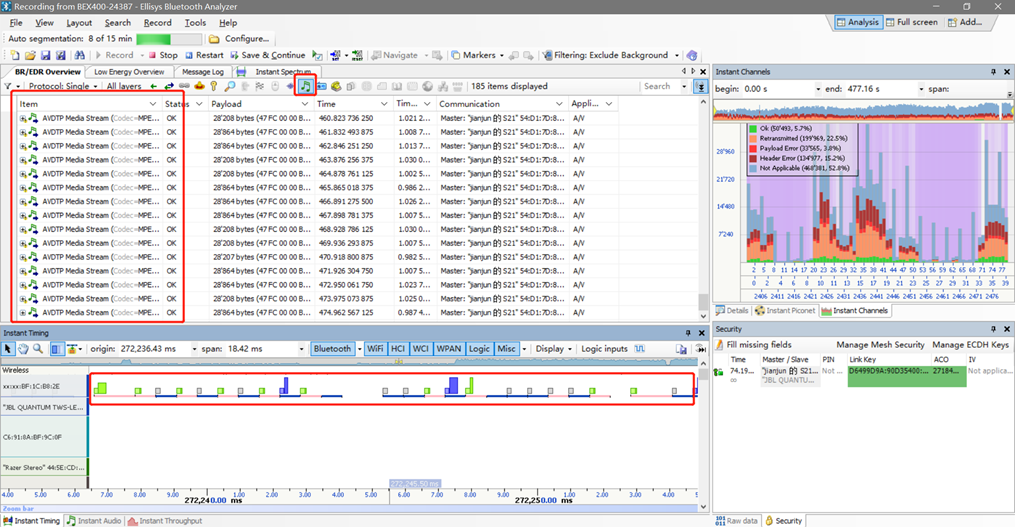Viewport: 1015px width, 527px height.
Task: Open the All layers dropdown
Action: (124, 86)
